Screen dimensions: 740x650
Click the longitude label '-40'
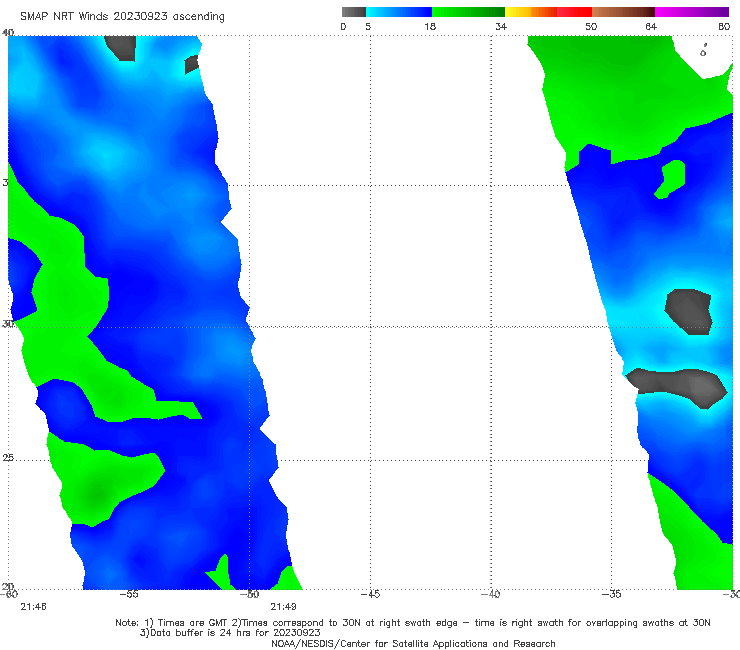491,594
